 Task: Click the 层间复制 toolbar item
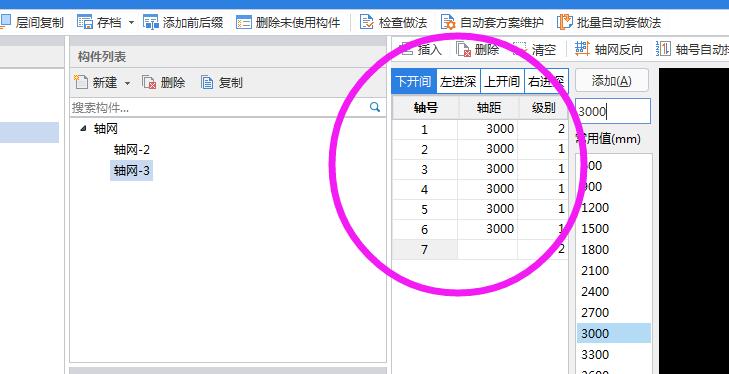(x=32, y=22)
